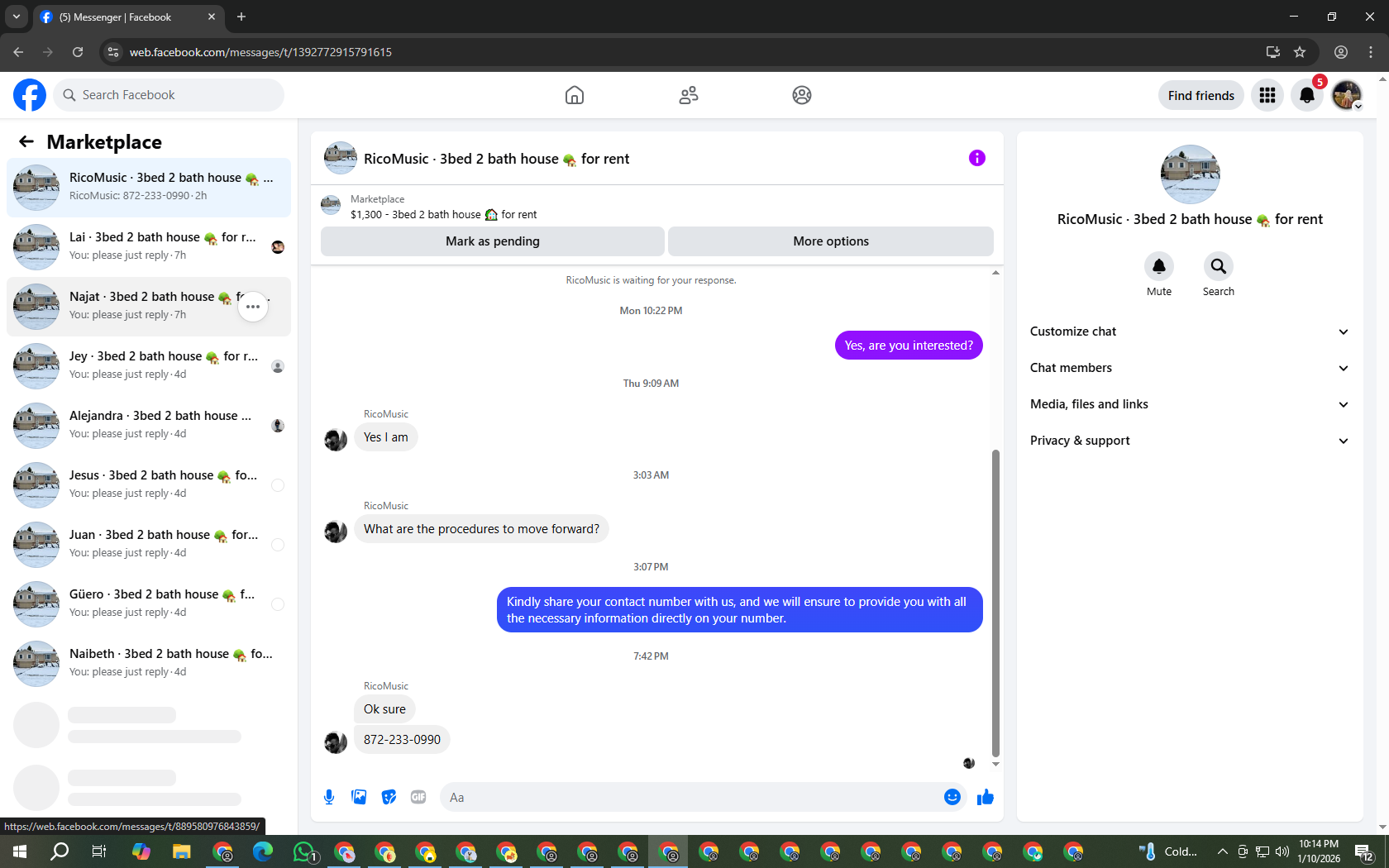1389x868 pixels.
Task: Click the attach photo icon
Action: point(359,797)
